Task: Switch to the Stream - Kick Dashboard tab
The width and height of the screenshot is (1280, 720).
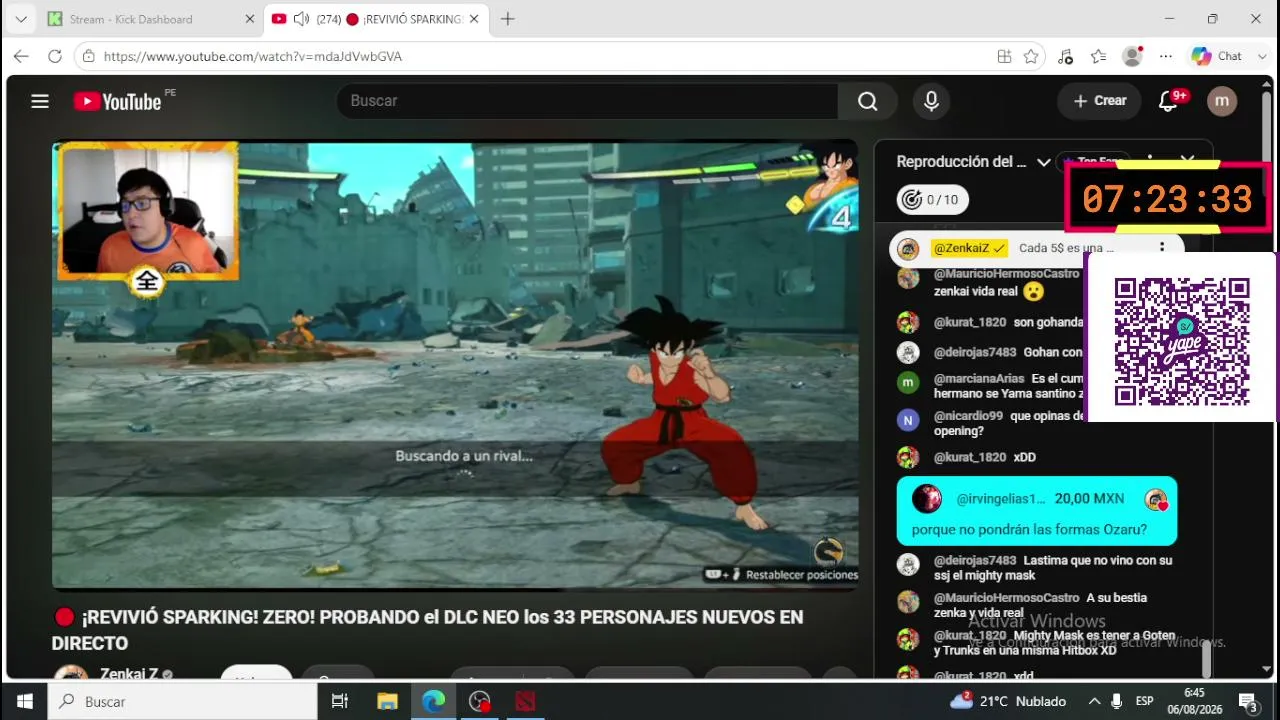Action: tap(151, 19)
